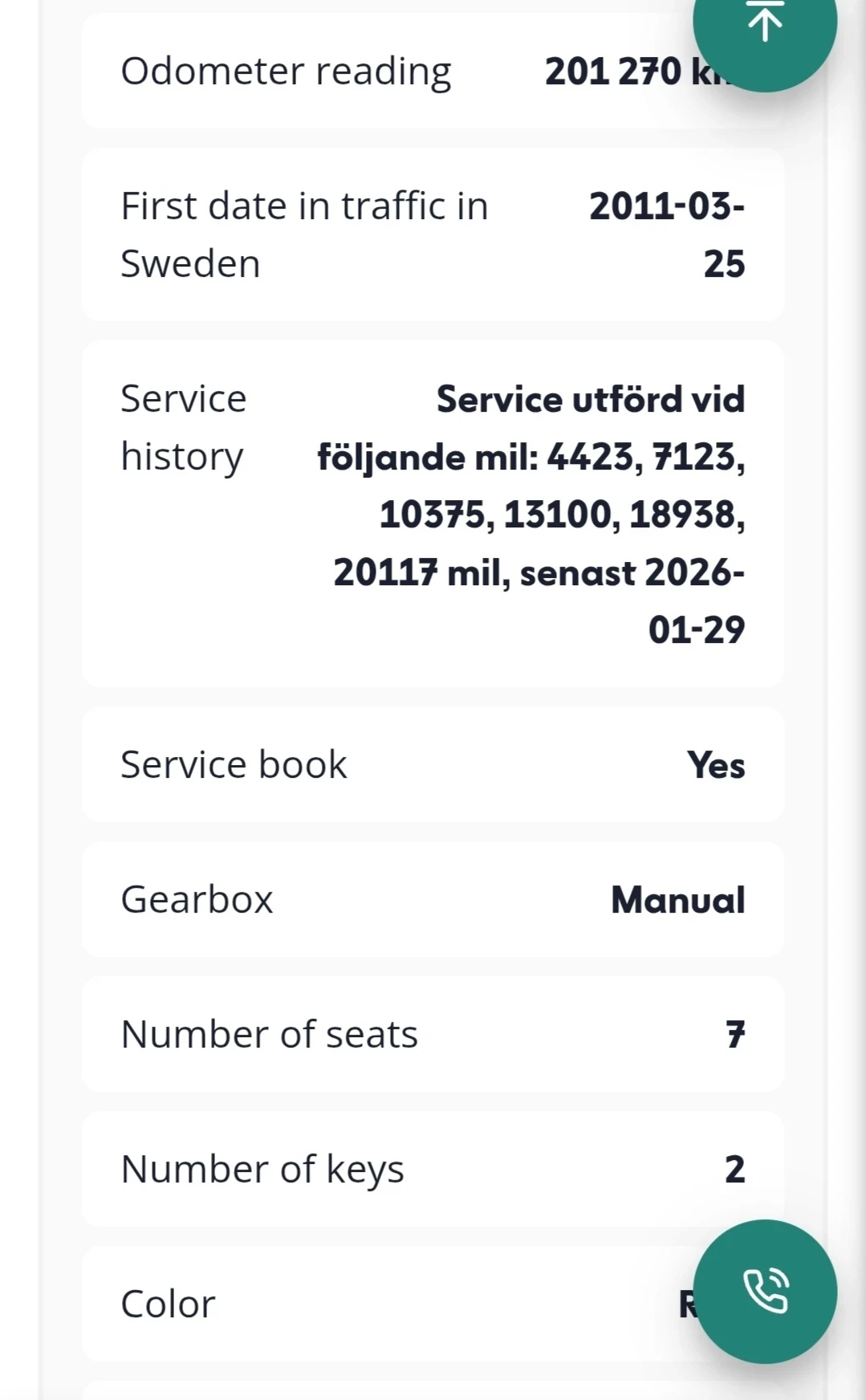Click the Service history label
The width and height of the screenshot is (866, 1400).
[x=184, y=427]
